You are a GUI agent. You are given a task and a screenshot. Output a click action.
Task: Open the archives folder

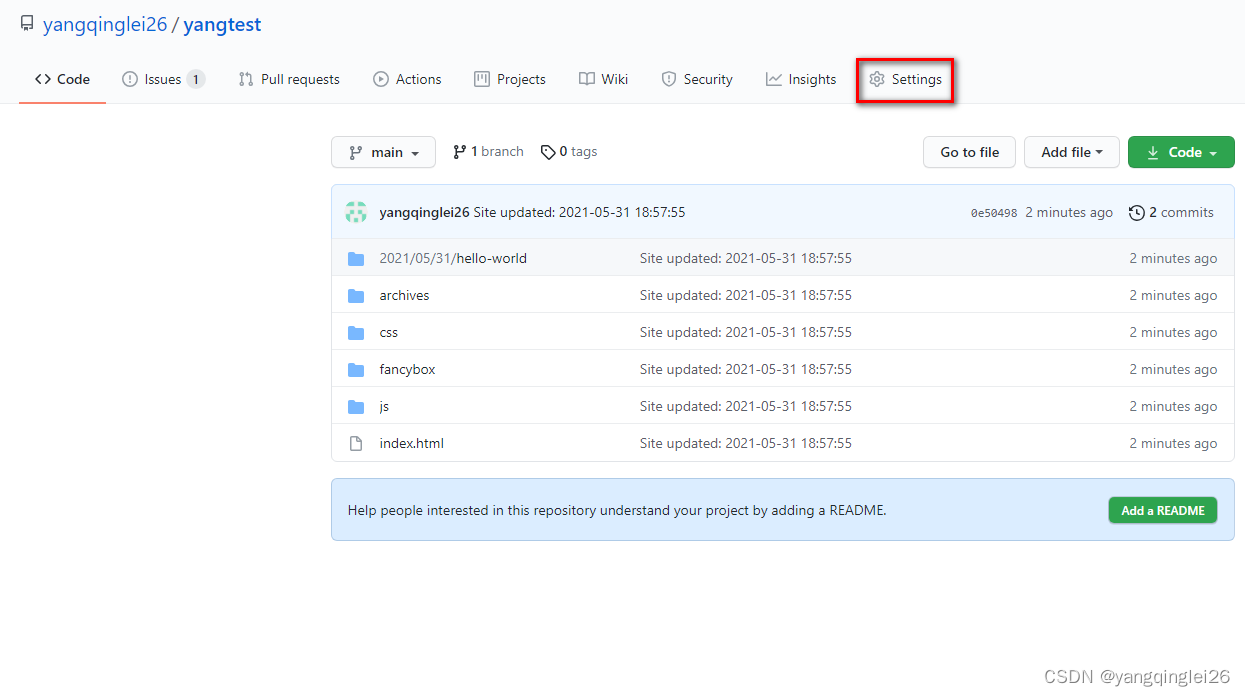coord(404,295)
